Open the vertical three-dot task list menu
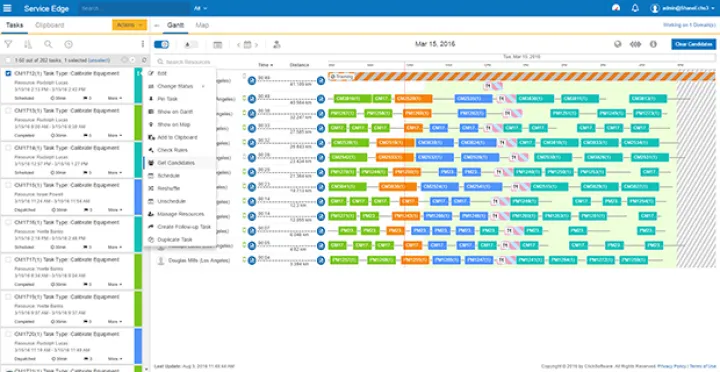 142,44
